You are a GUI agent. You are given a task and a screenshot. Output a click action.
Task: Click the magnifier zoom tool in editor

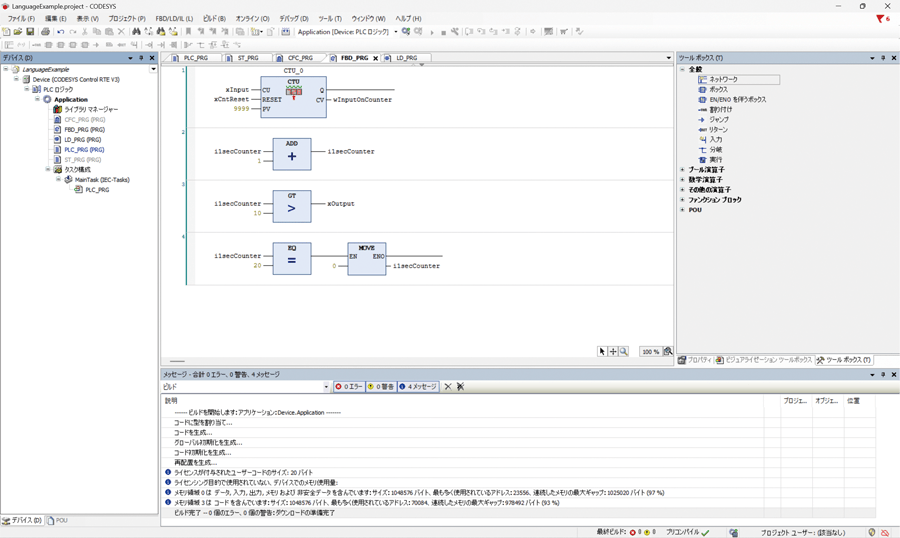click(x=624, y=352)
